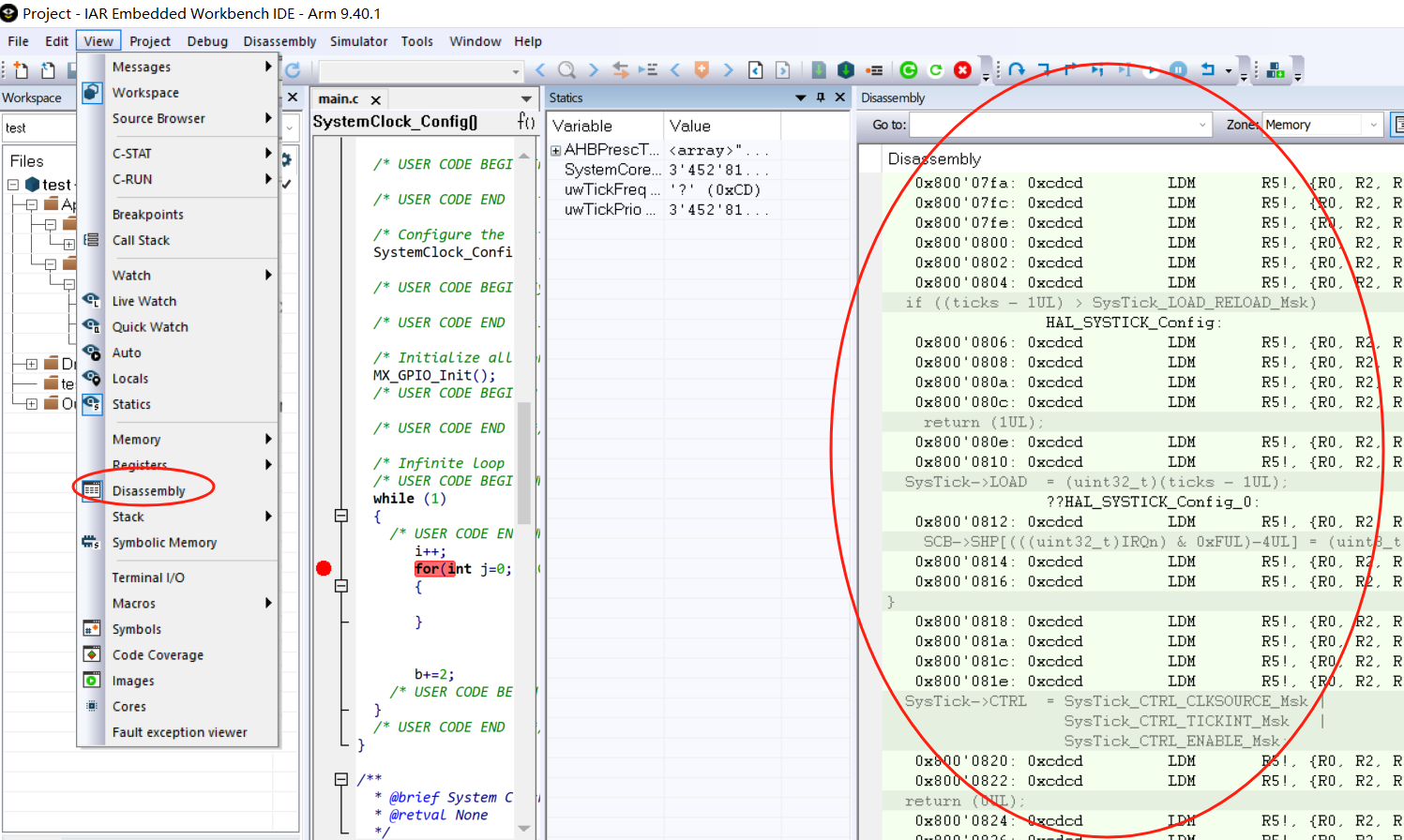The width and height of the screenshot is (1404, 840).
Task: Collapse the code fold at the for loop brace
Action: pos(341,586)
